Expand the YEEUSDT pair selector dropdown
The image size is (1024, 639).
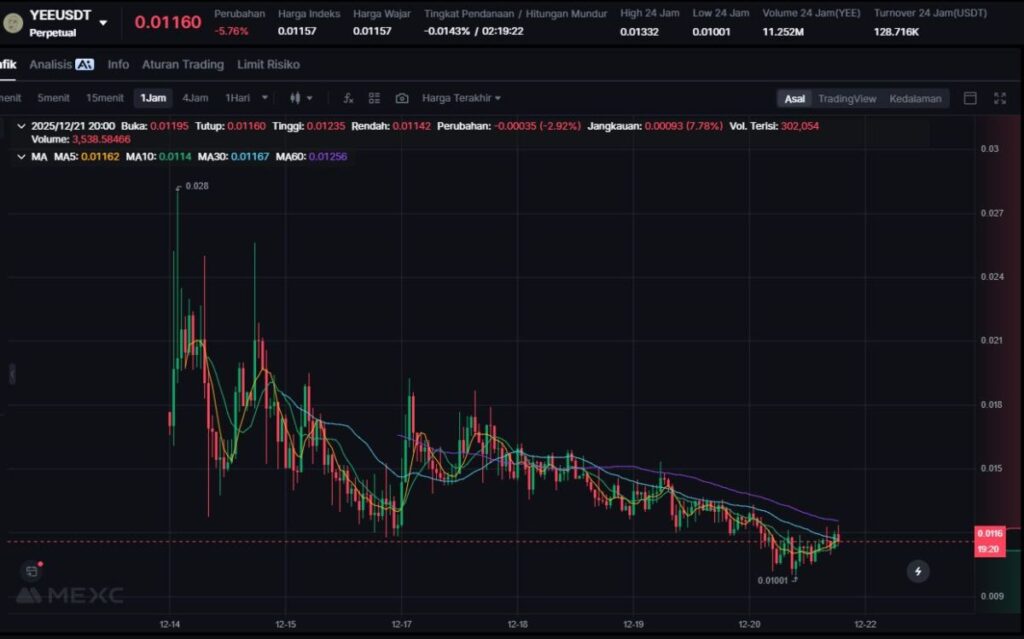tap(103, 23)
